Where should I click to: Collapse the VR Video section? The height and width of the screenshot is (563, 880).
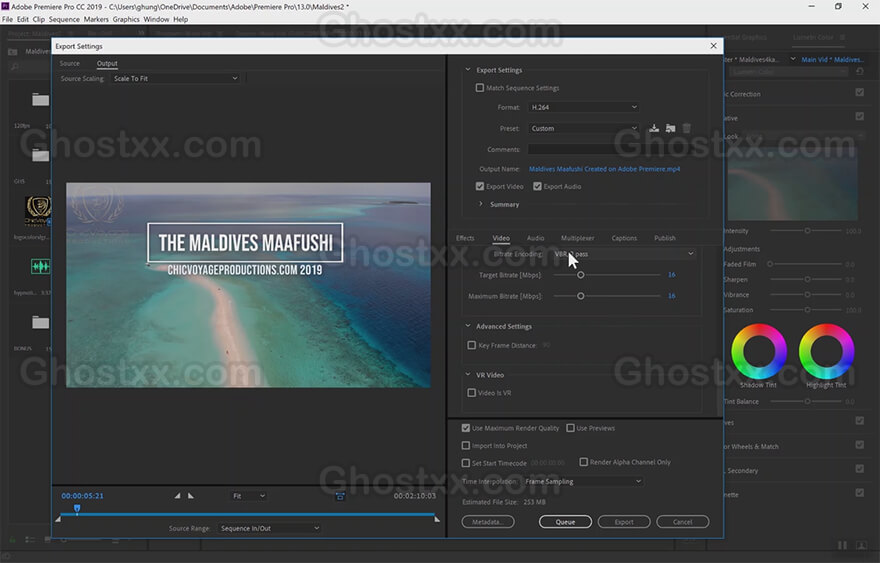(468, 374)
